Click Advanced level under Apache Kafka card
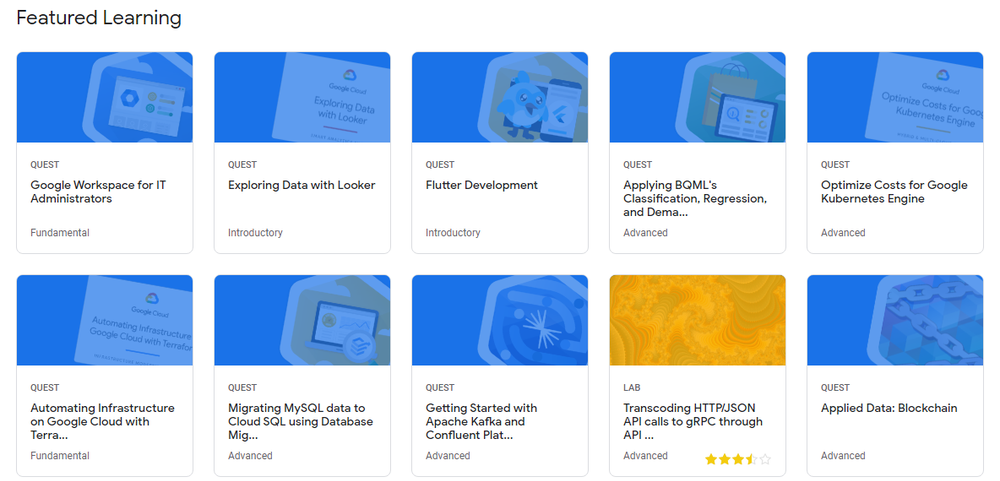Screen dimensions: 1000x481 pyautogui.click(x=448, y=456)
